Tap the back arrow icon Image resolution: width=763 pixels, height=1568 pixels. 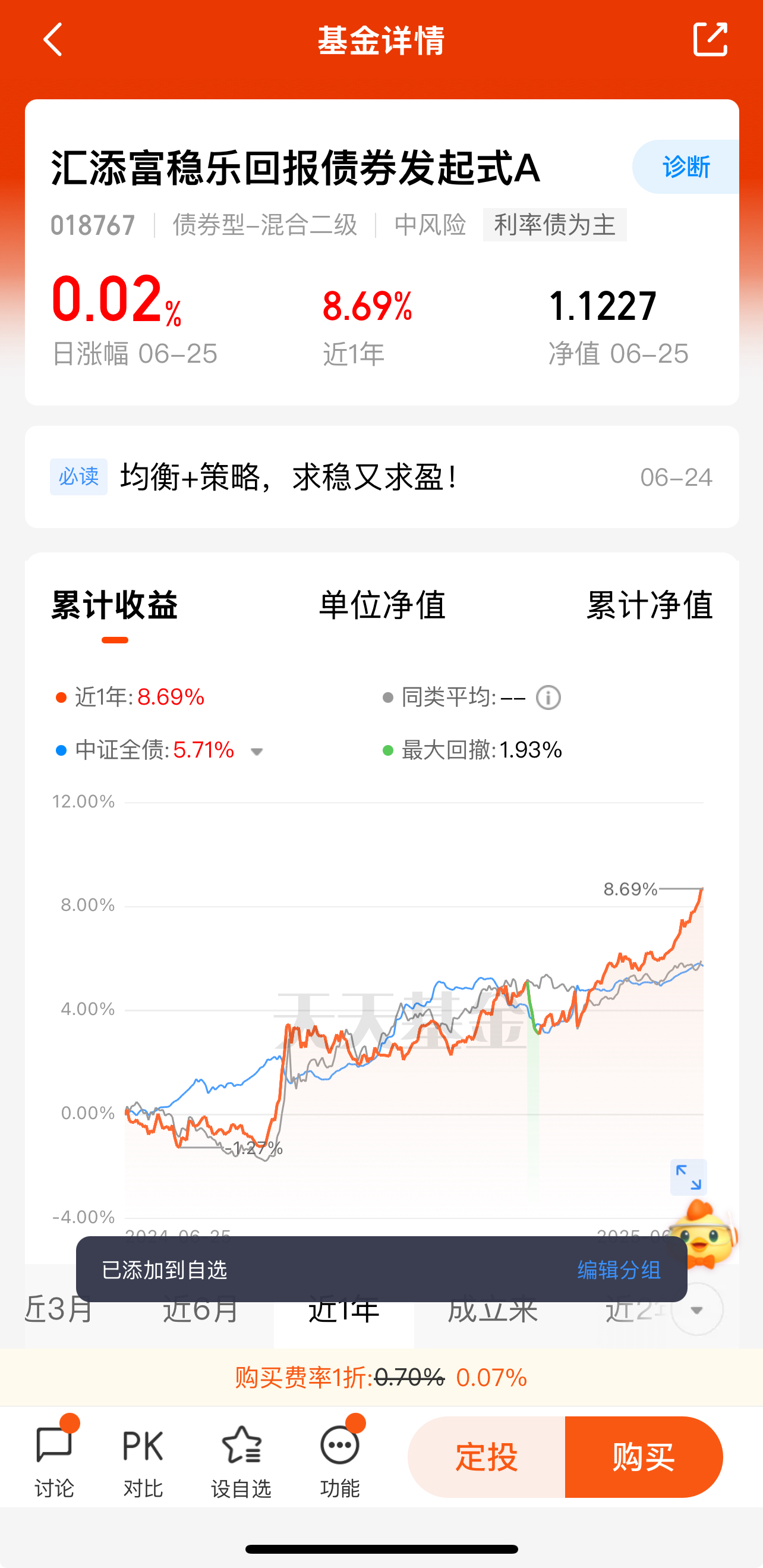(53, 40)
